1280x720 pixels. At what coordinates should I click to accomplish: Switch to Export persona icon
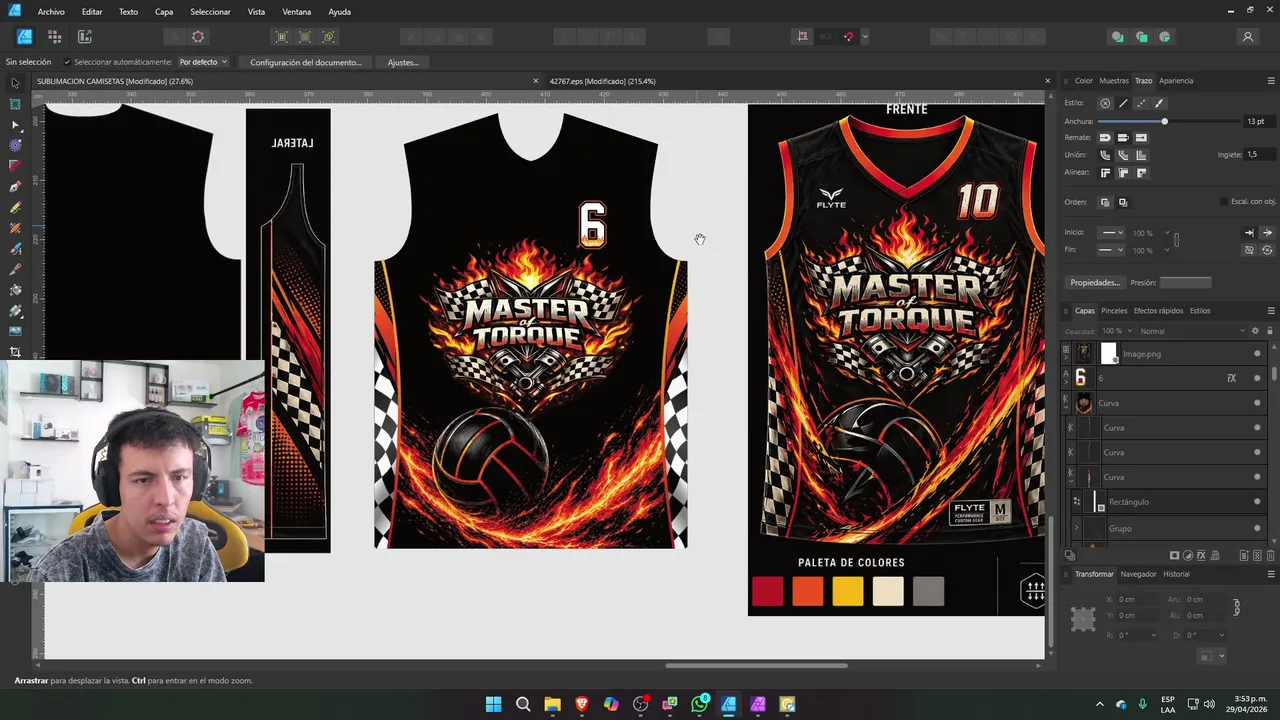[84, 37]
